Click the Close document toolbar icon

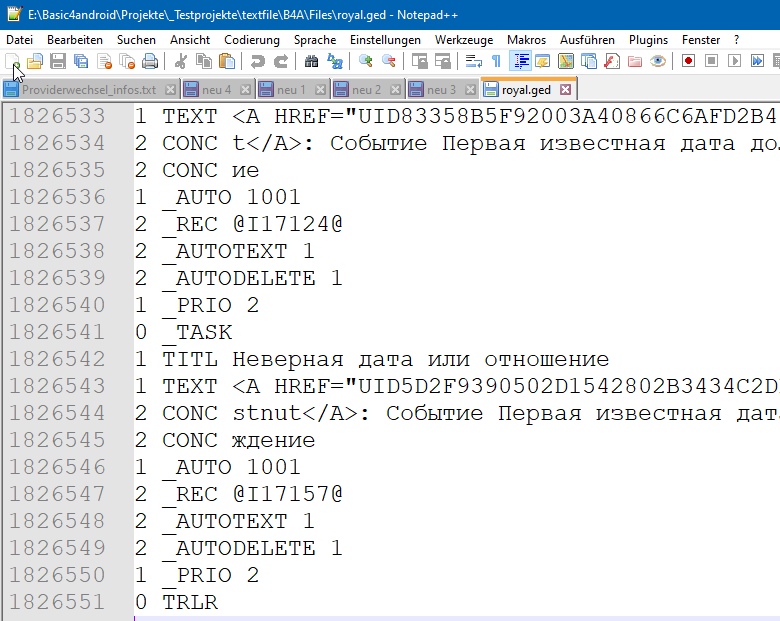pos(104,61)
